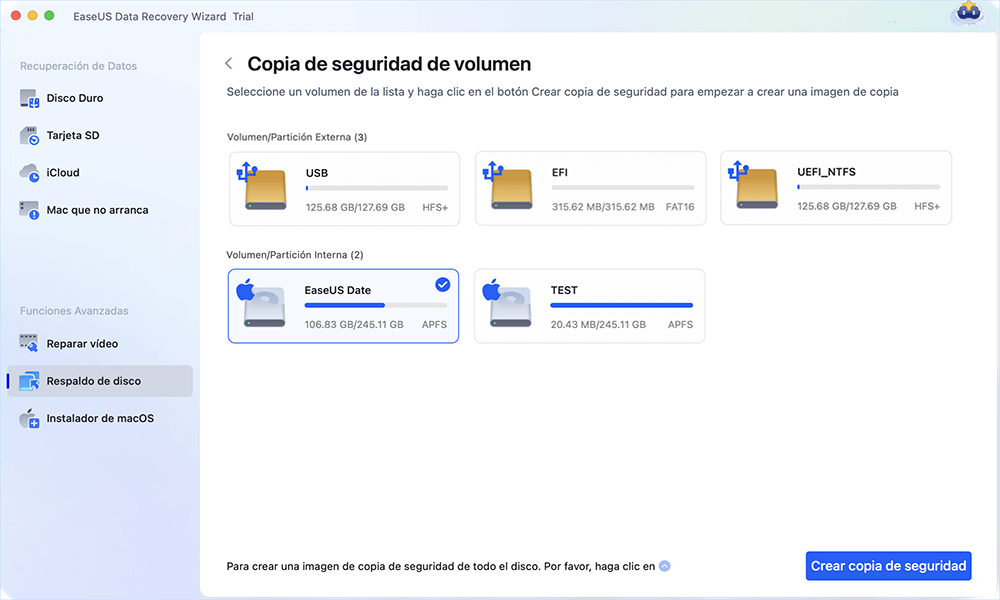The image size is (1000, 600).
Task: Click the iCloud cloud icon
Action: pos(29,173)
